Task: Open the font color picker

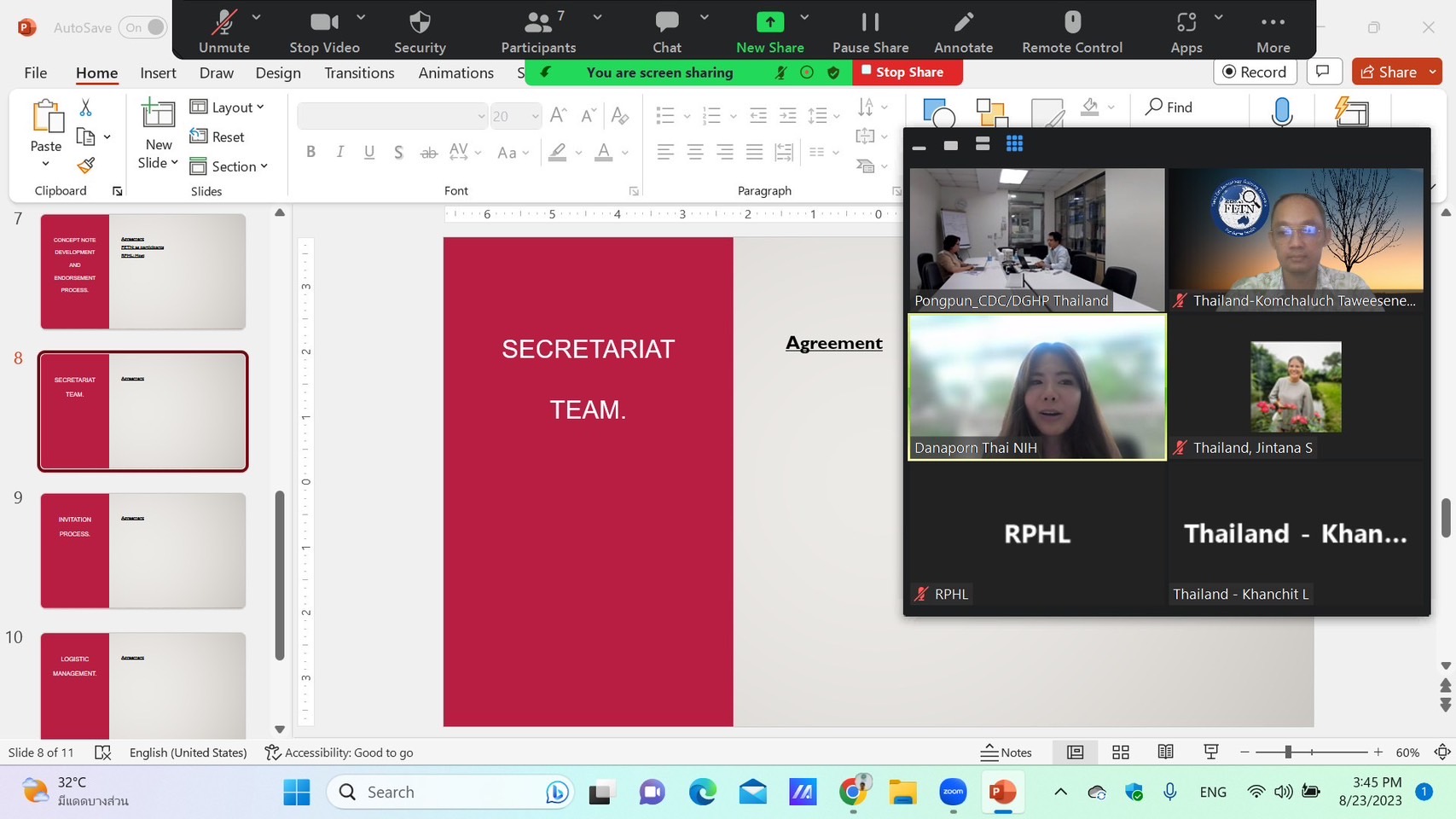Action: [625, 153]
